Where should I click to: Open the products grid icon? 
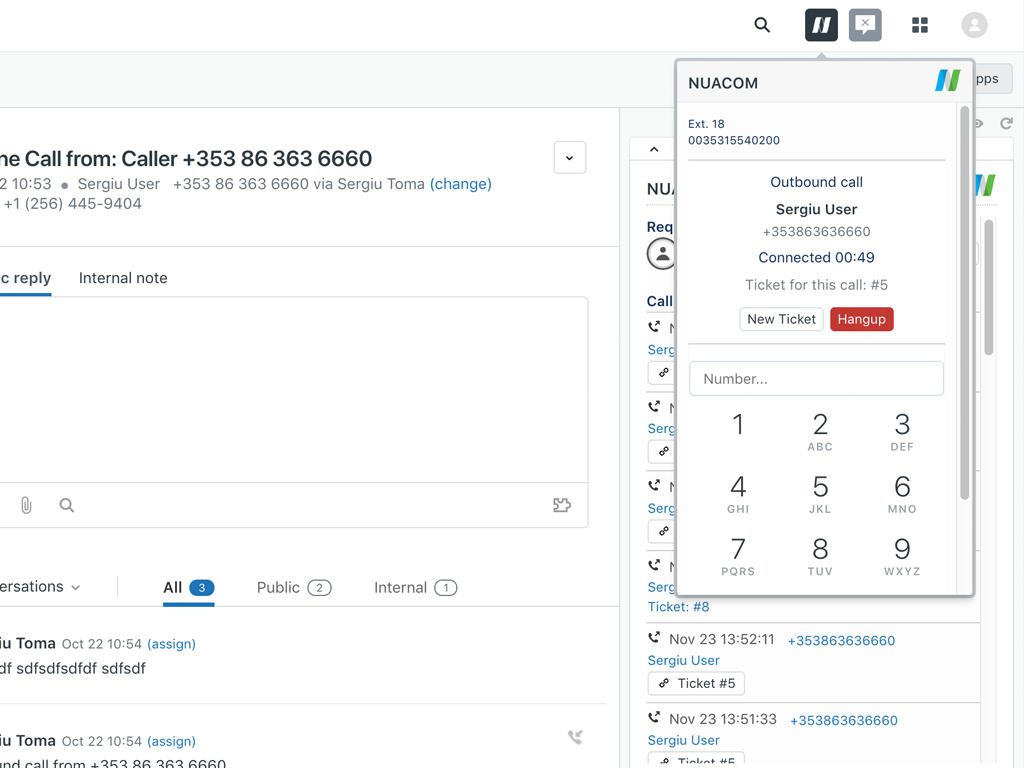tap(920, 25)
